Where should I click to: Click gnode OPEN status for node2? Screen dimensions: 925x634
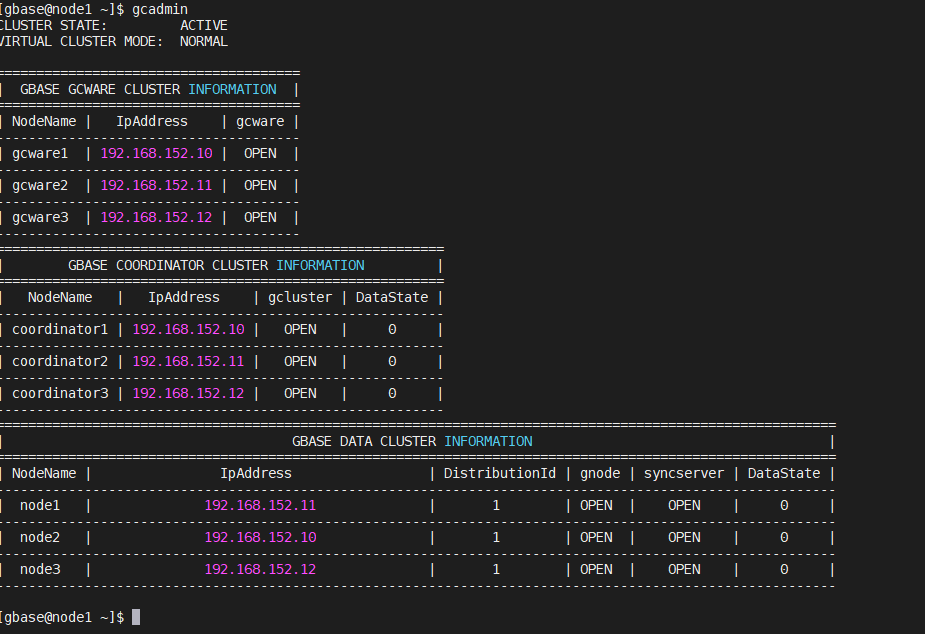596,537
